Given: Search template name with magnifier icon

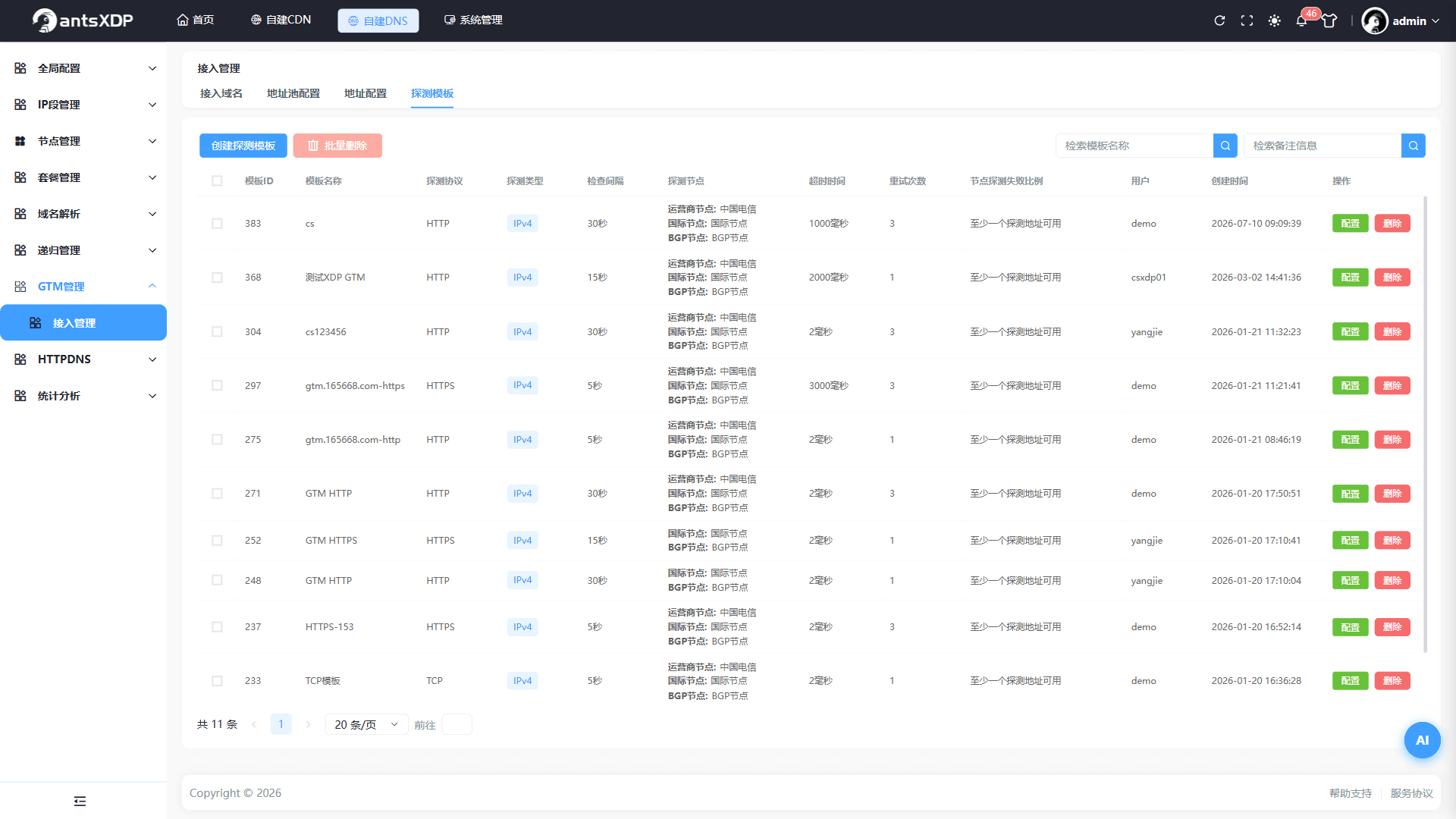Looking at the screenshot, I should pyautogui.click(x=1225, y=146).
